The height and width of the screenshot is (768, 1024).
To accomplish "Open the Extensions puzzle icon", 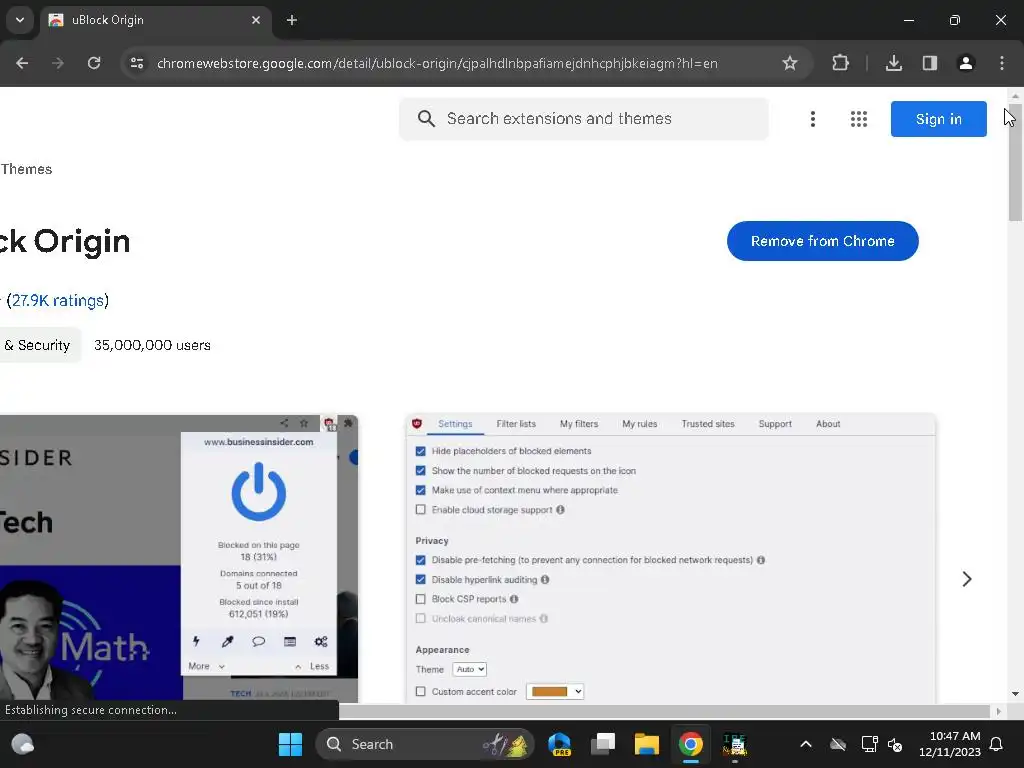I will (840, 63).
